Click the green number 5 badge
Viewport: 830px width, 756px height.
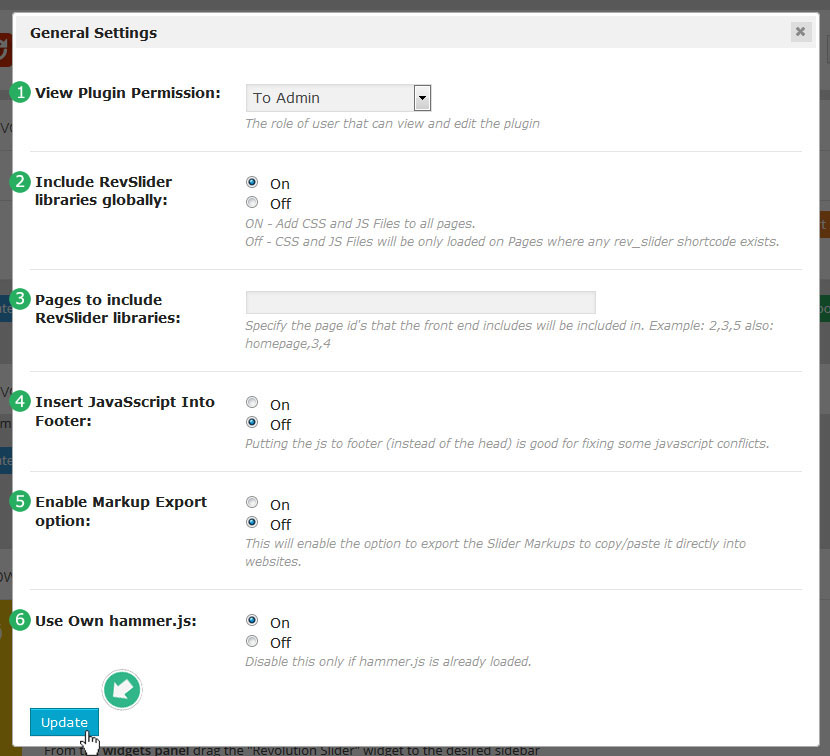(x=20, y=501)
